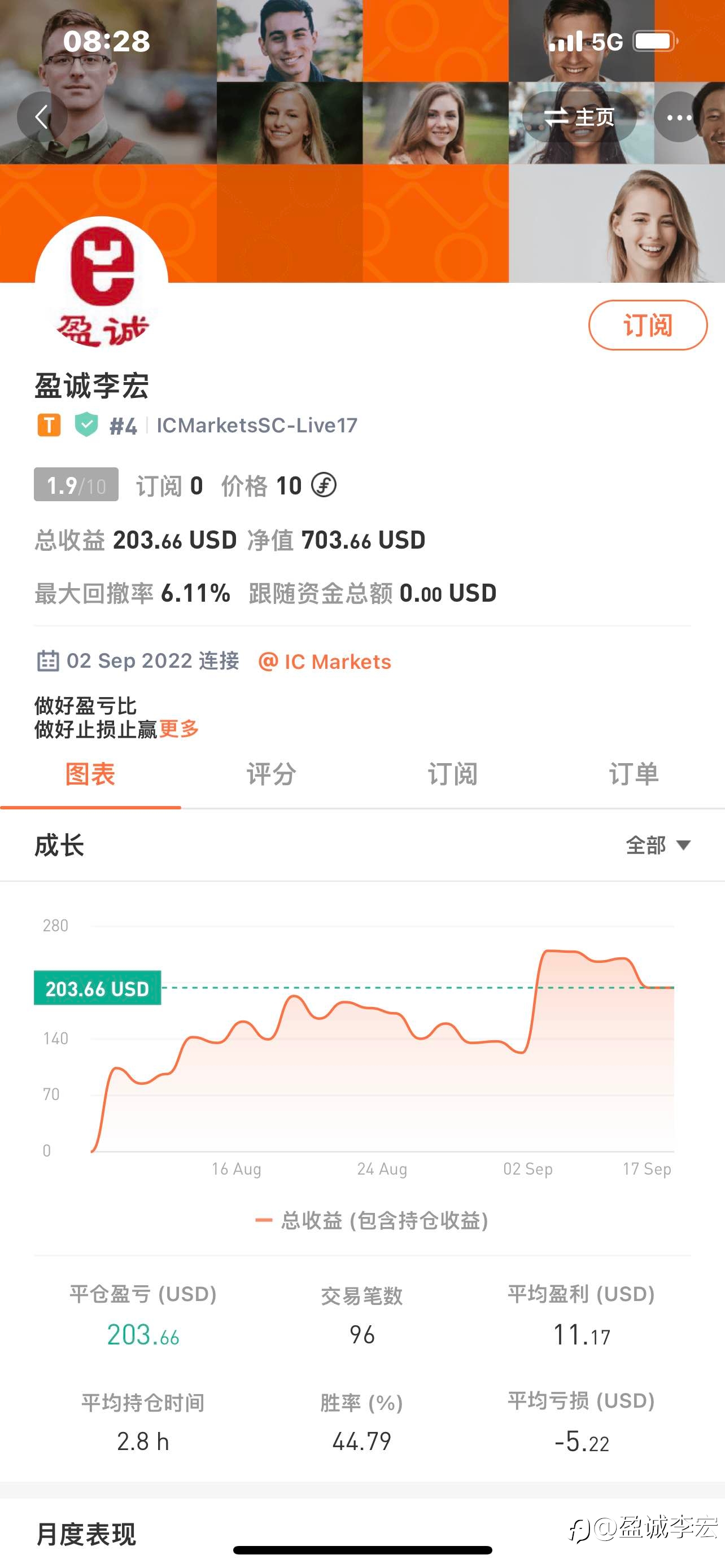Select the 图表 tab
Screen dimensions: 725x1568
click(x=90, y=775)
